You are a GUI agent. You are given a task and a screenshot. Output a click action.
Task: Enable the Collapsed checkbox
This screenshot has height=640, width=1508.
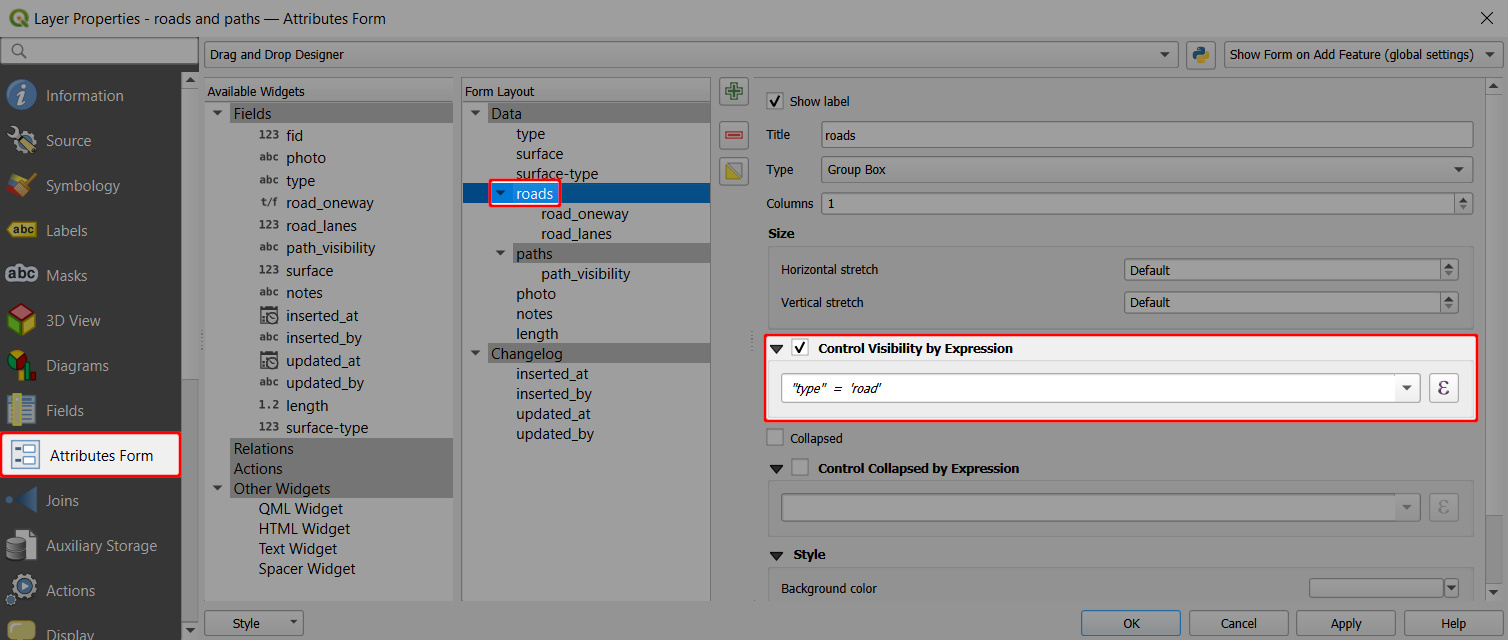point(774,438)
